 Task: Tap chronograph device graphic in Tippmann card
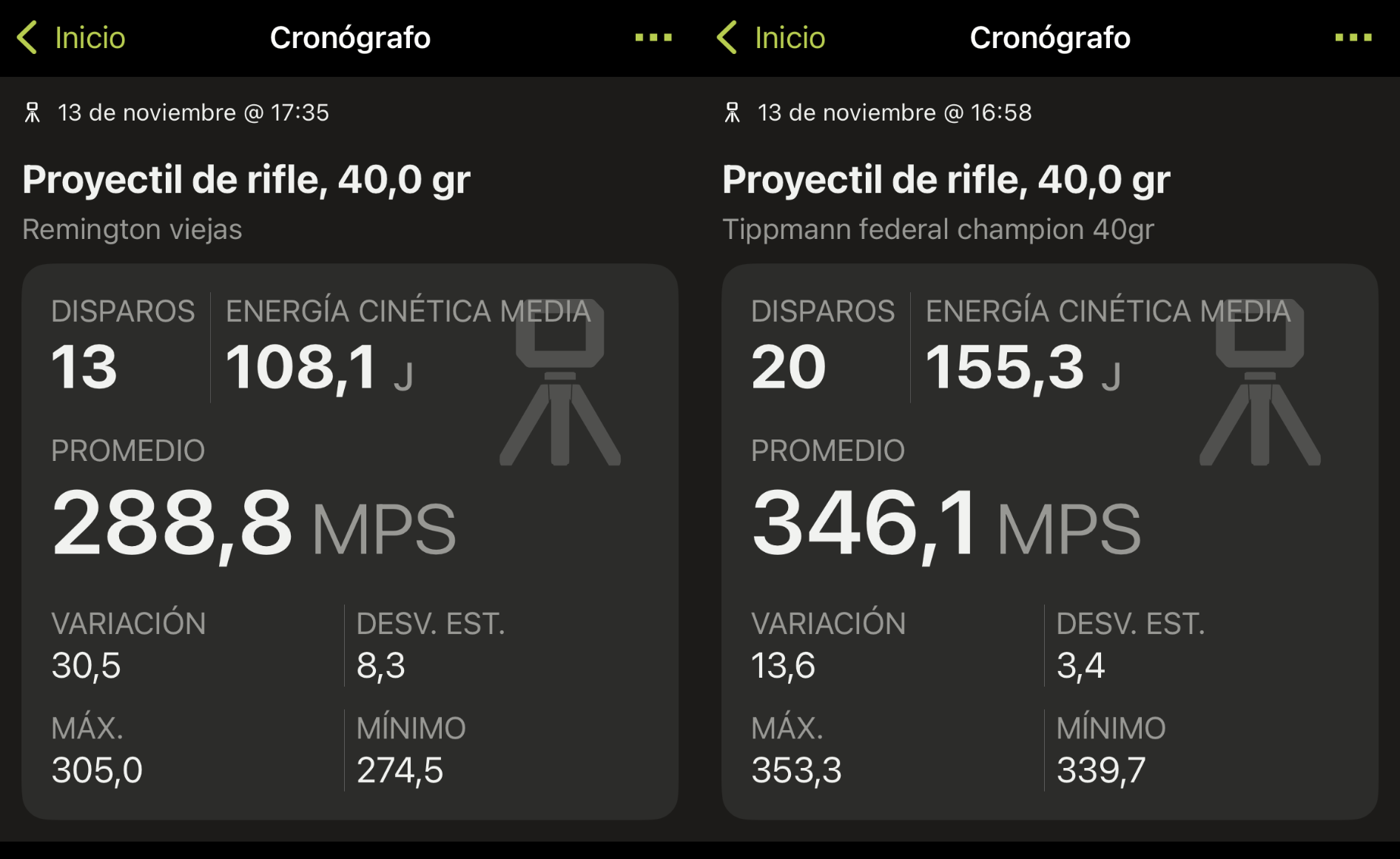tap(1259, 385)
